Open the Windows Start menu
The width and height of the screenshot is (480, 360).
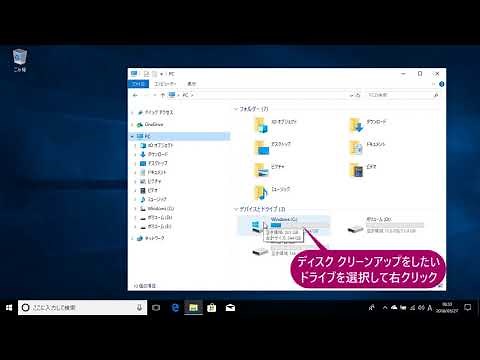pos(9,307)
